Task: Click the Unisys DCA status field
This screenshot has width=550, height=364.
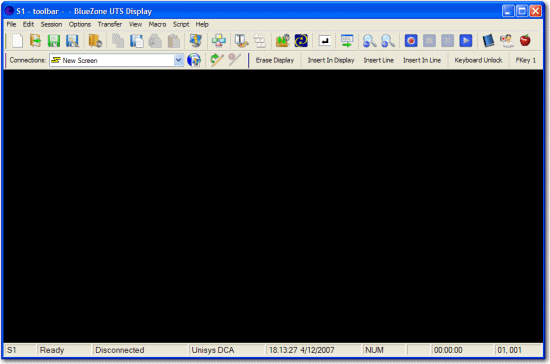Action: click(227, 350)
